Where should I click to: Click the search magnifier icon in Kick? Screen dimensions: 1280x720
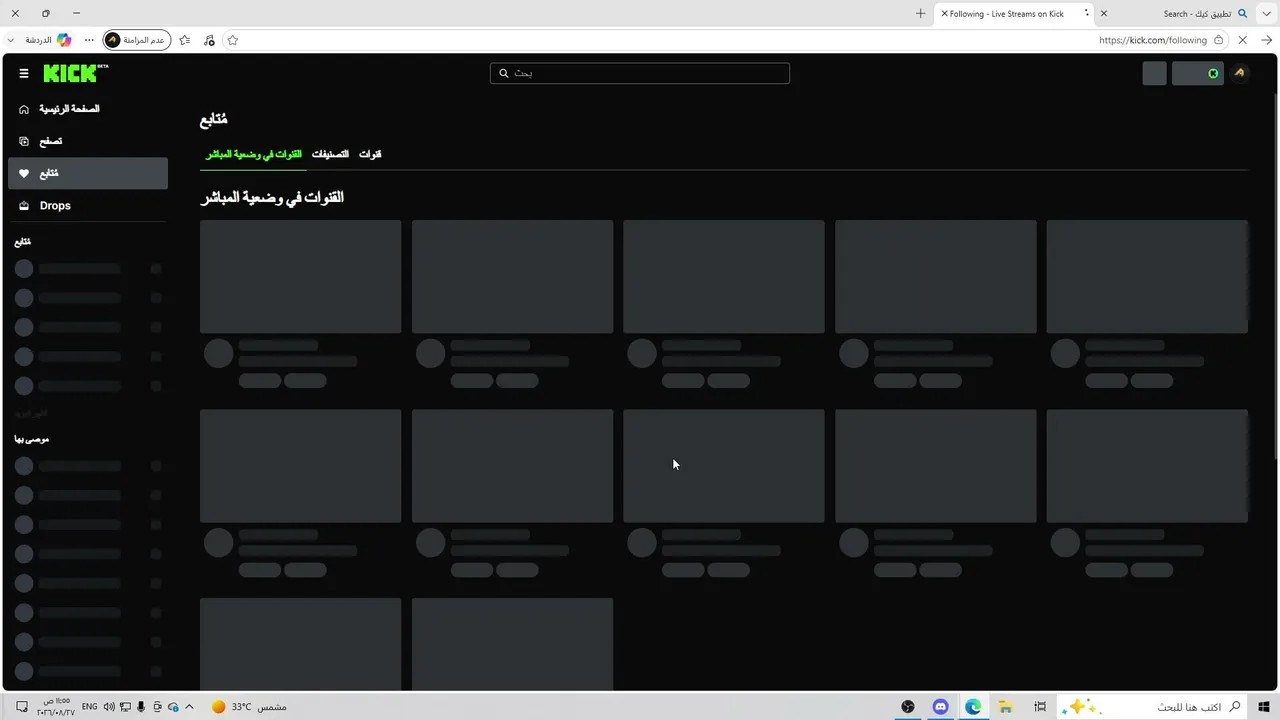(x=504, y=73)
